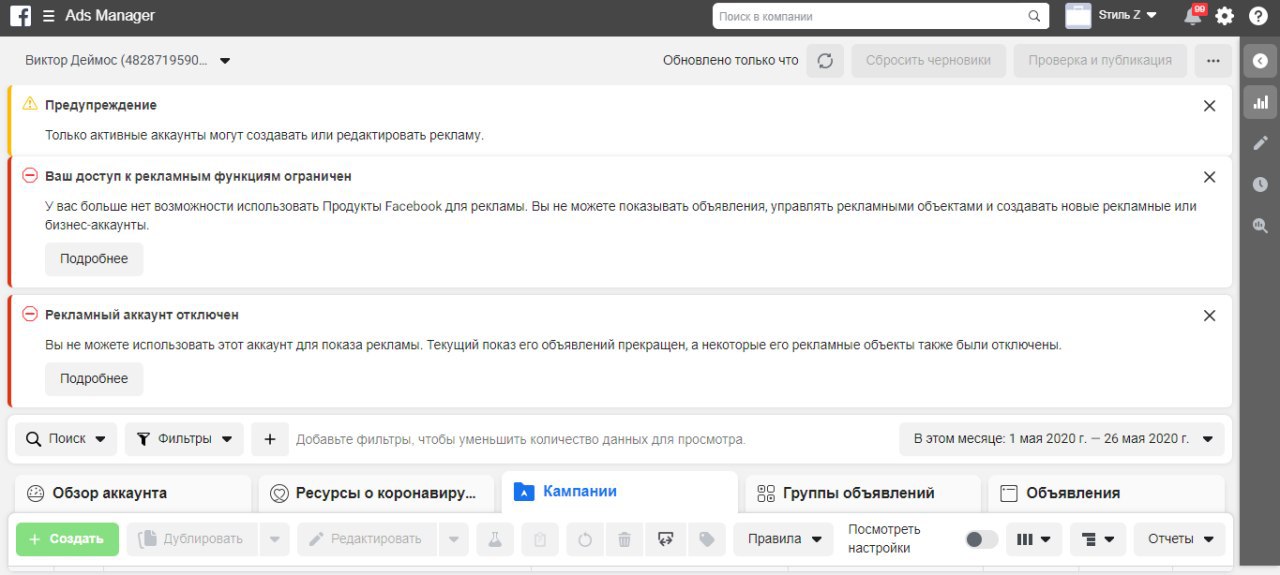Expand the arrow next to 'Дублировать'

point(274,539)
